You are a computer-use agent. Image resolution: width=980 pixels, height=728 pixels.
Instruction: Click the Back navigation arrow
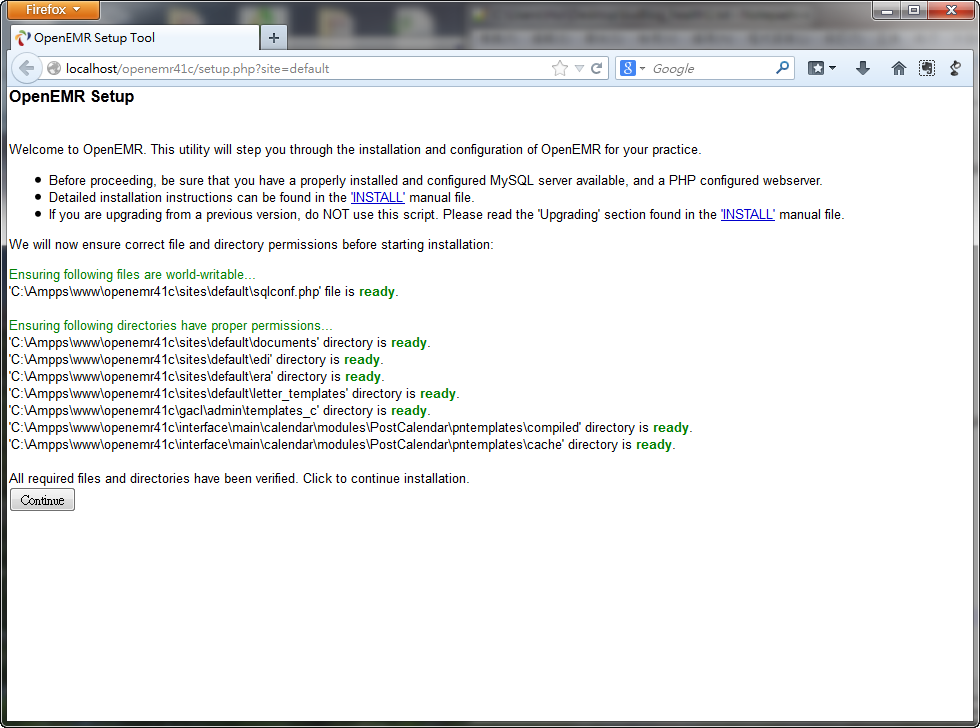point(25,68)
